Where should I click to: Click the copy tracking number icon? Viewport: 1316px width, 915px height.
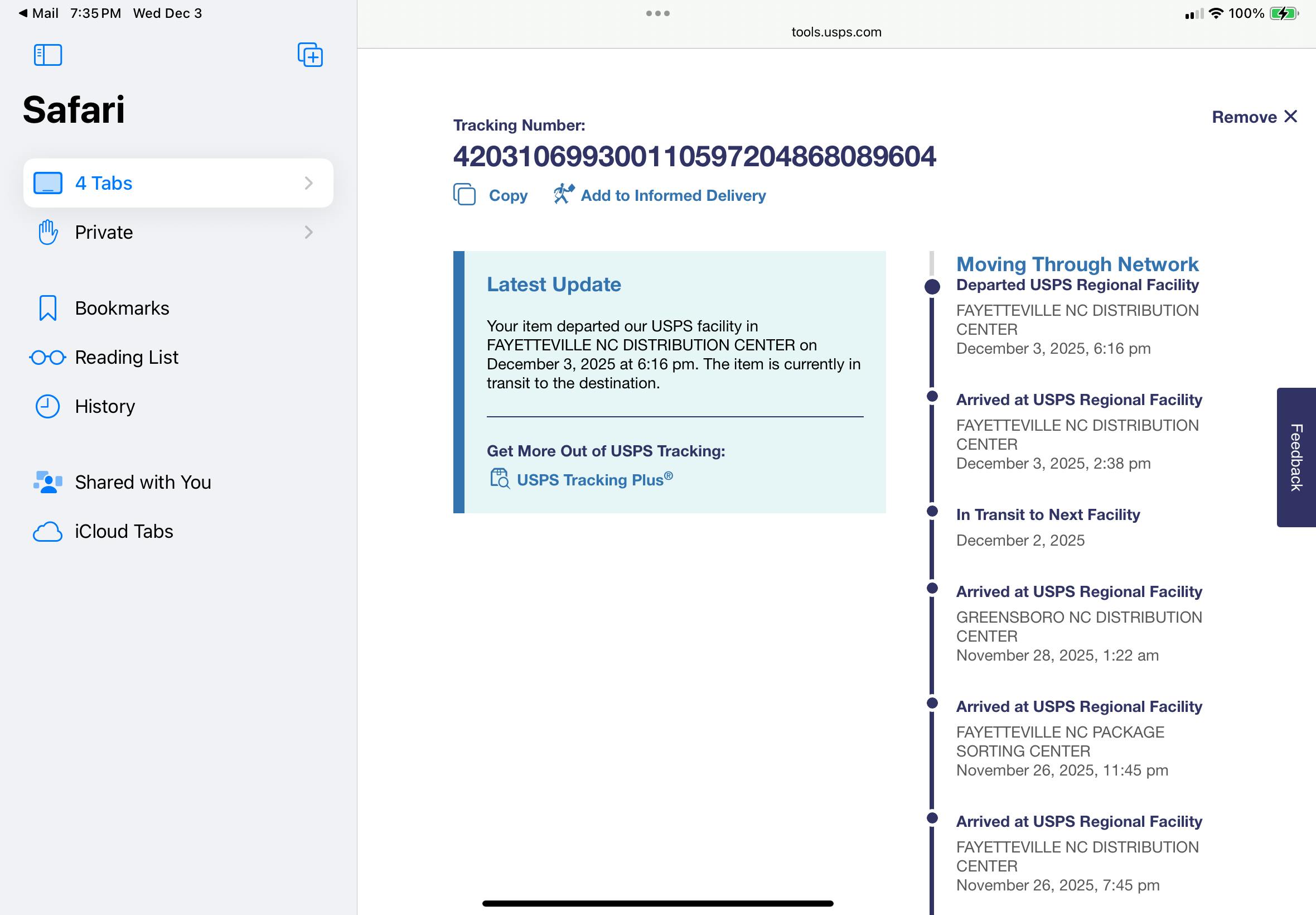coord(464,194)
